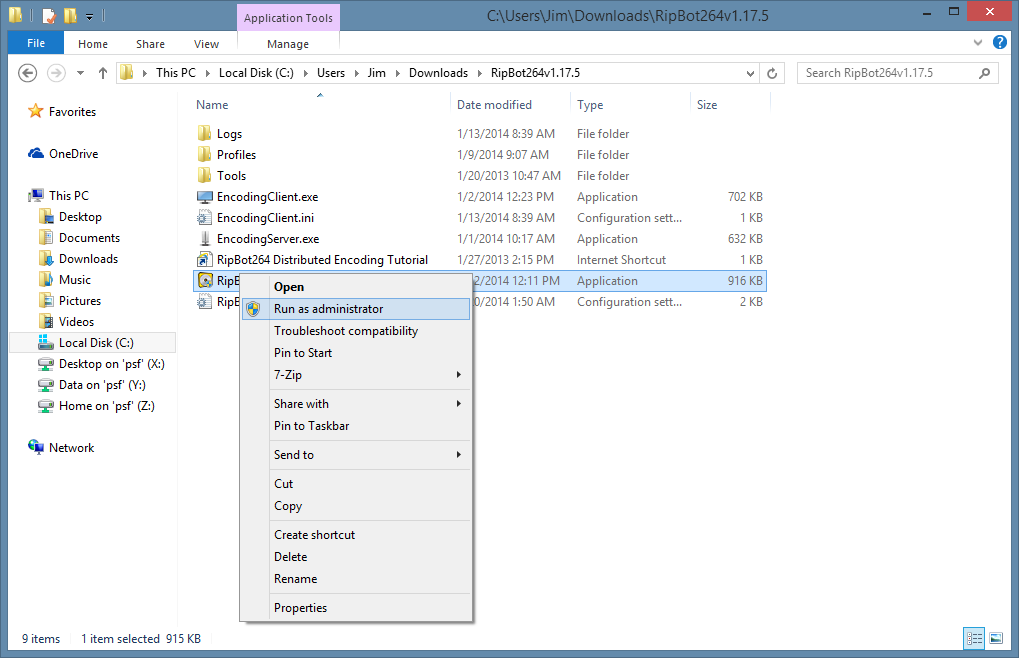Open Documents in the navigation pane
Screen dimensions: 1019x658
89,238
